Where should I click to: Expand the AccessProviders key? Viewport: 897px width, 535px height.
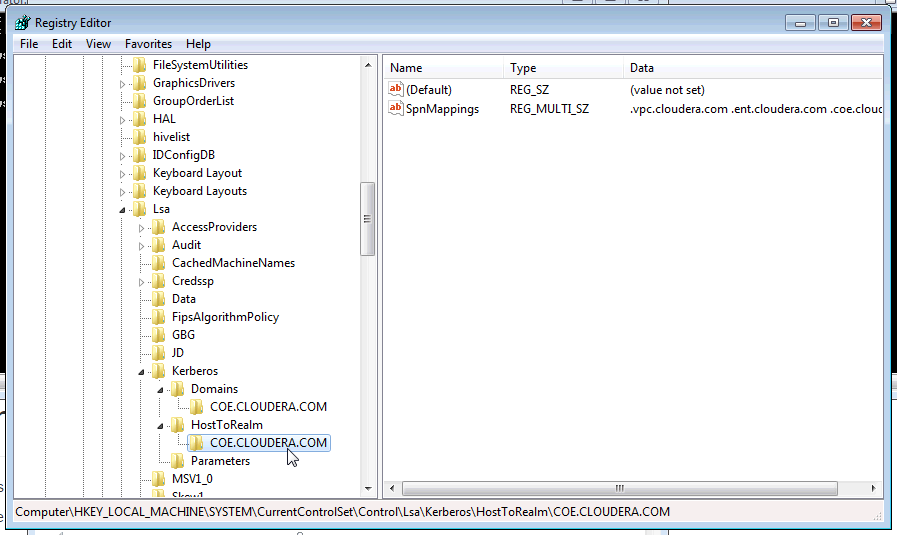click(x=141, y=228)
